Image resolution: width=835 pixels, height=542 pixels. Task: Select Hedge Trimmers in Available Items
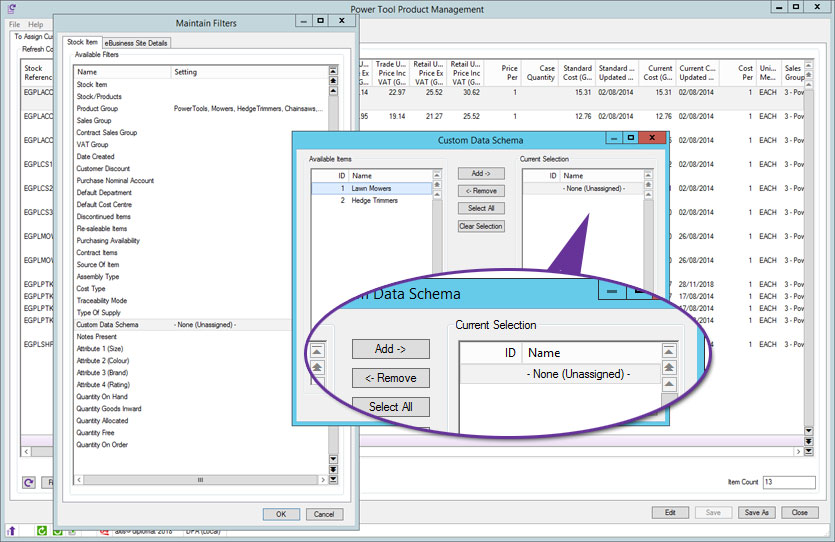click(372, 201)
